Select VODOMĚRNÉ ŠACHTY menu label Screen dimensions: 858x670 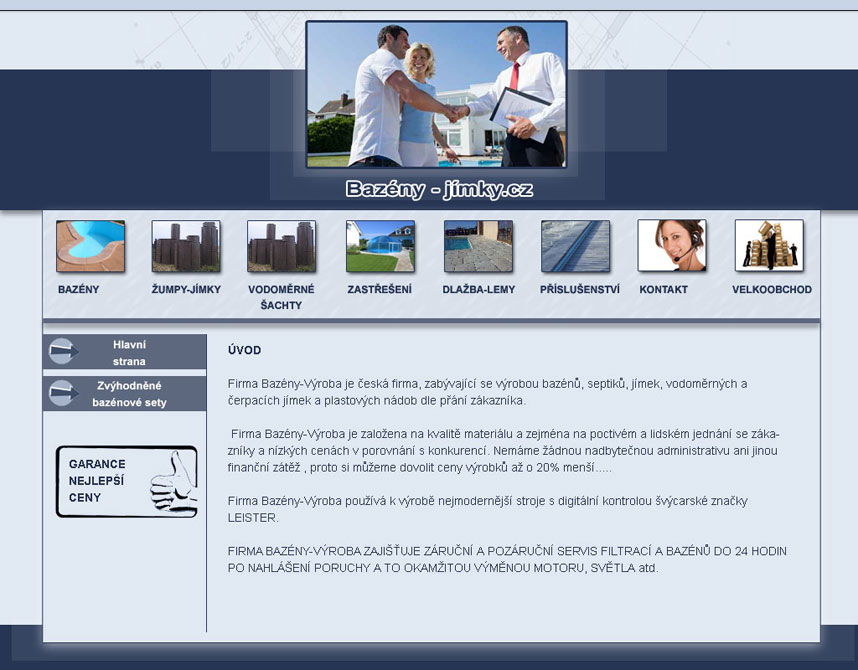point(281,297)
